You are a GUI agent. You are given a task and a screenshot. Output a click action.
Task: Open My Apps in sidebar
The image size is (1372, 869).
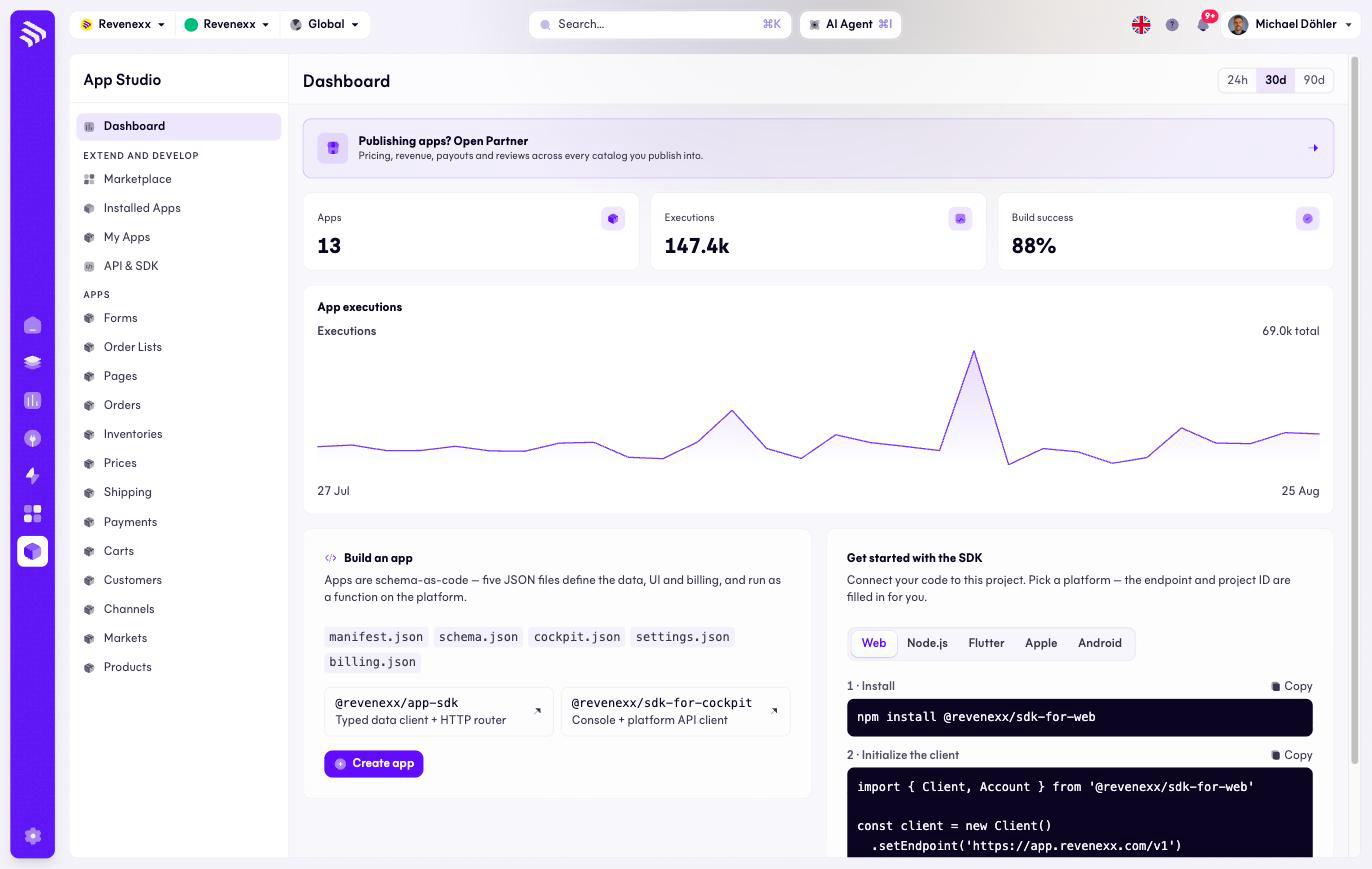179,237
